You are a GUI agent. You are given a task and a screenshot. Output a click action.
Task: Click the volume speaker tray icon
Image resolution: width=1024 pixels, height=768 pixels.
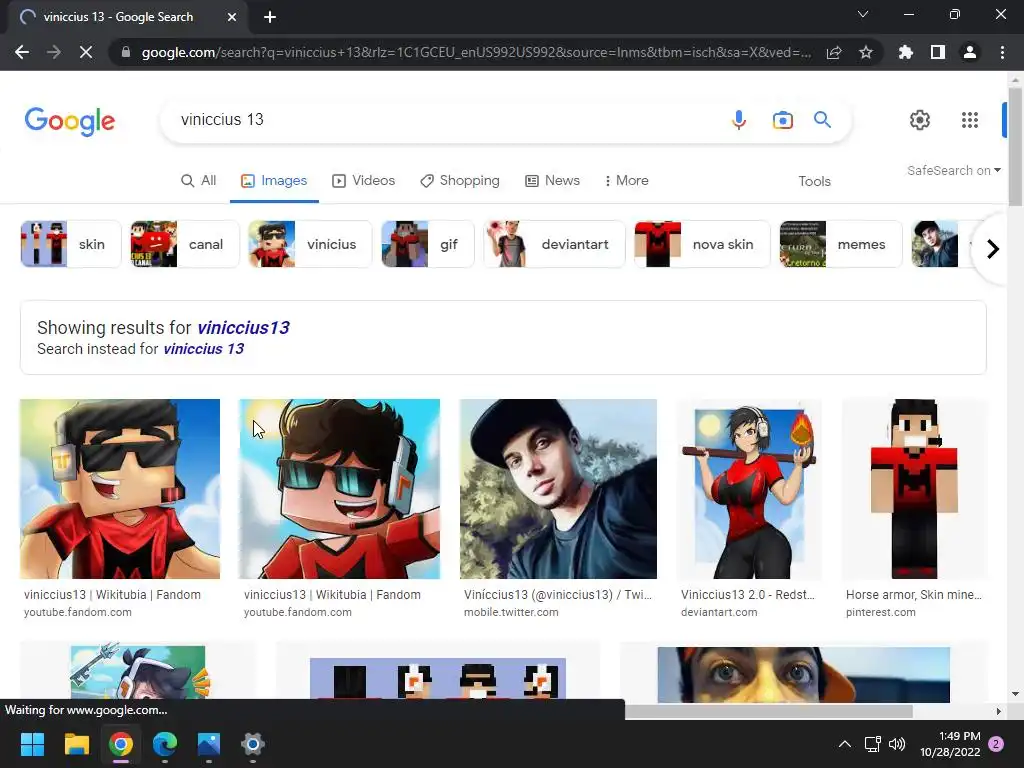pyautogui.click(x=897, y=744)
